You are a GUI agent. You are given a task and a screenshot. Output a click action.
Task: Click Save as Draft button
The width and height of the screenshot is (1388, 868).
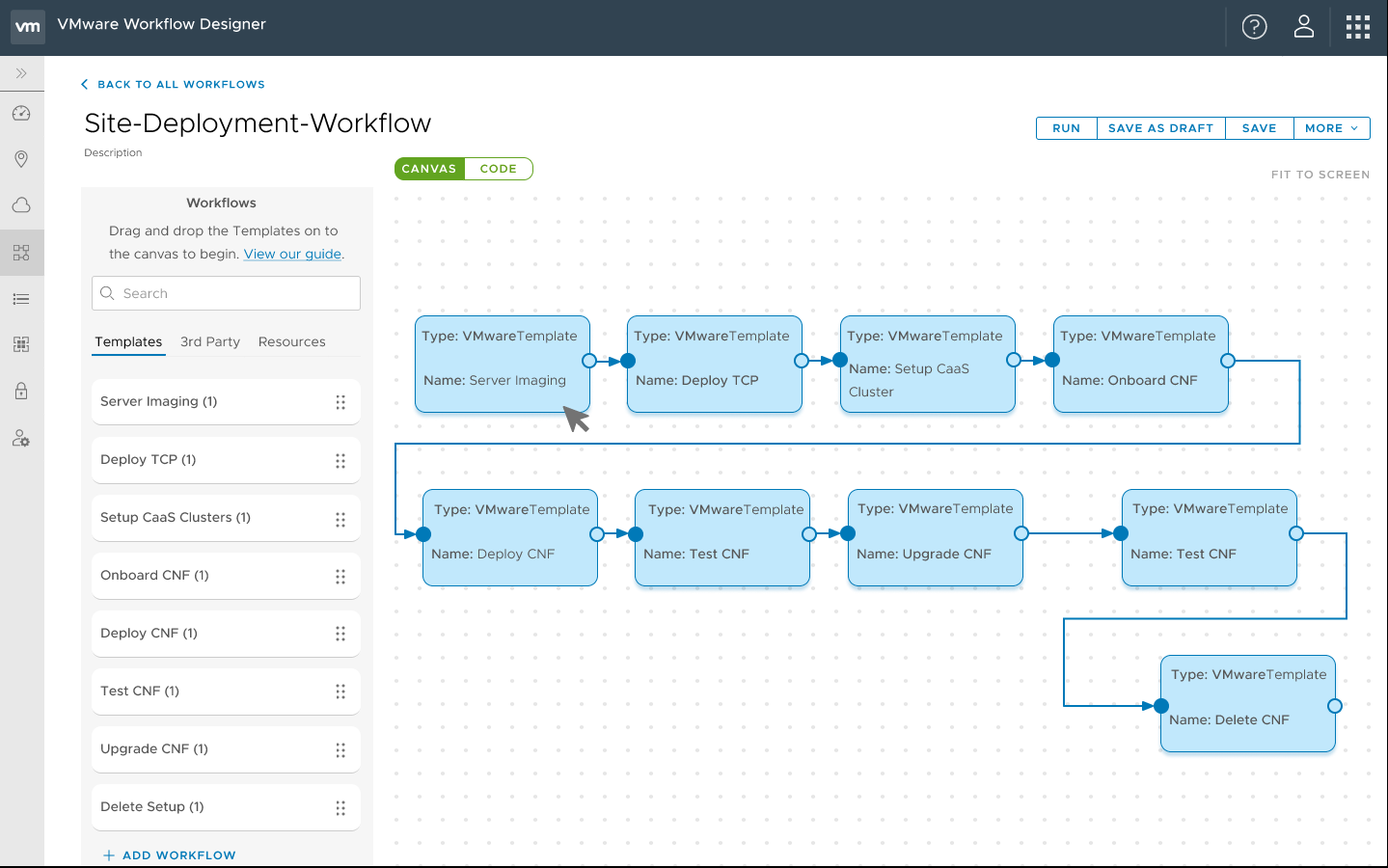click(1160, 128)
